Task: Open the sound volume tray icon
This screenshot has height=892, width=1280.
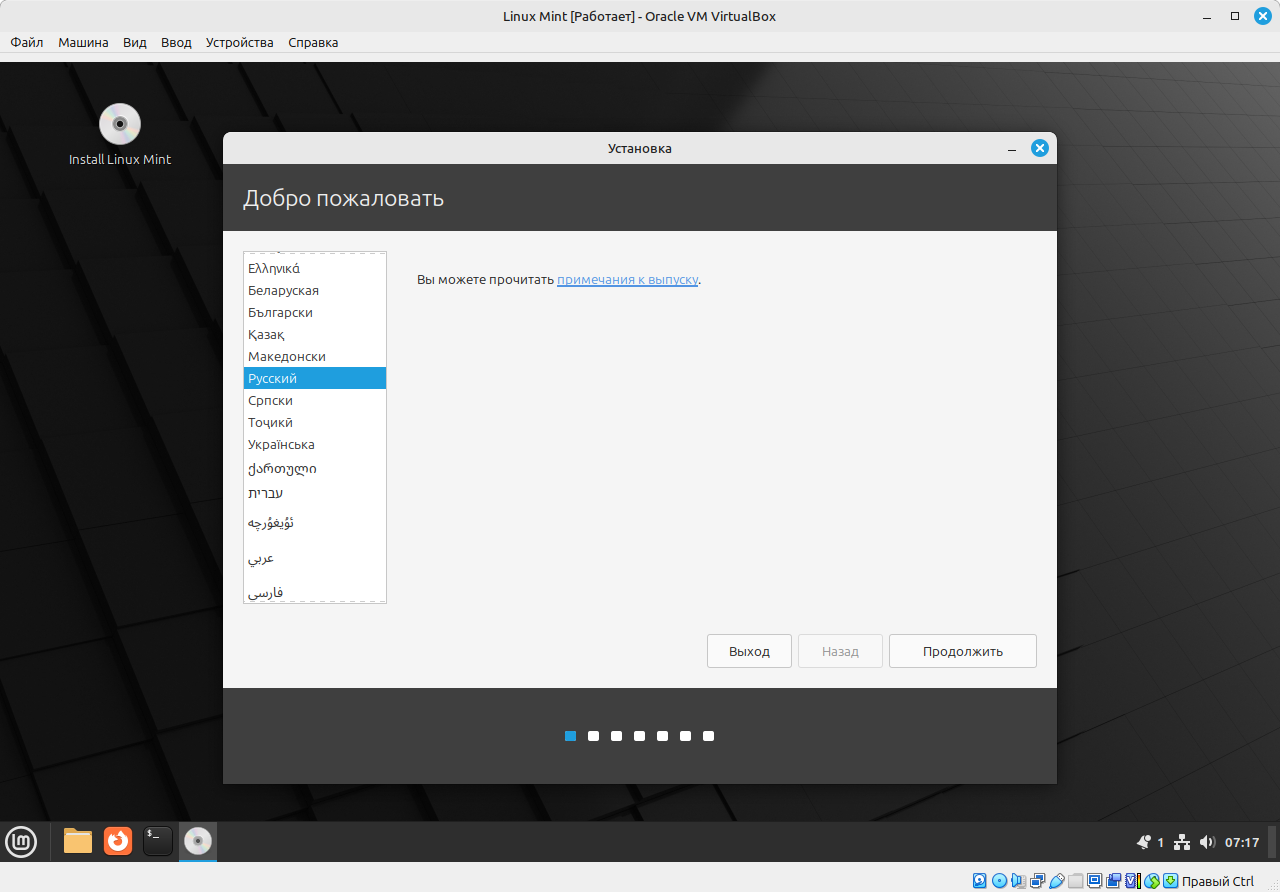Action: (x=1207, y=842)
